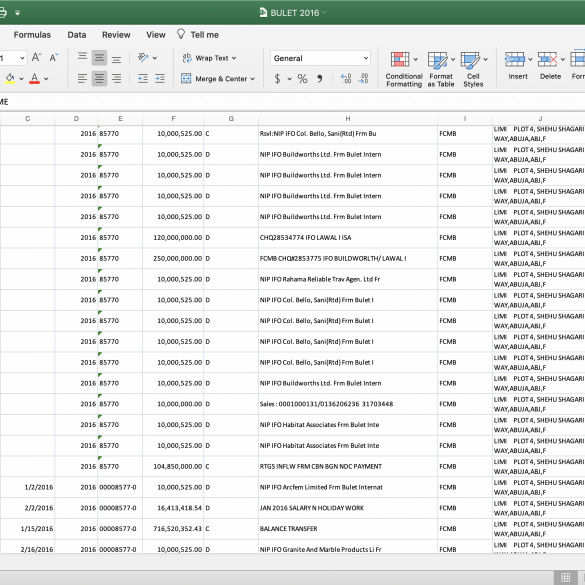Open the Review tab

tap(116, 35)
